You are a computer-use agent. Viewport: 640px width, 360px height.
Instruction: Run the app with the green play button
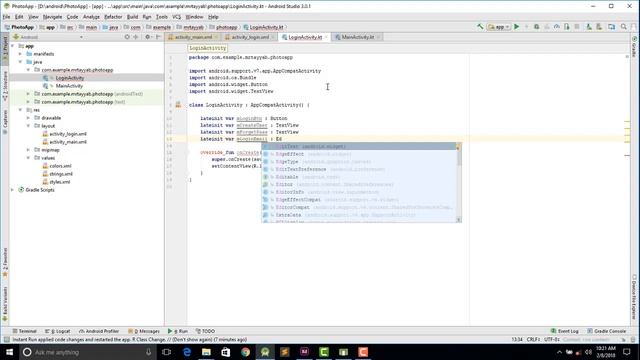tap(516, 27)
